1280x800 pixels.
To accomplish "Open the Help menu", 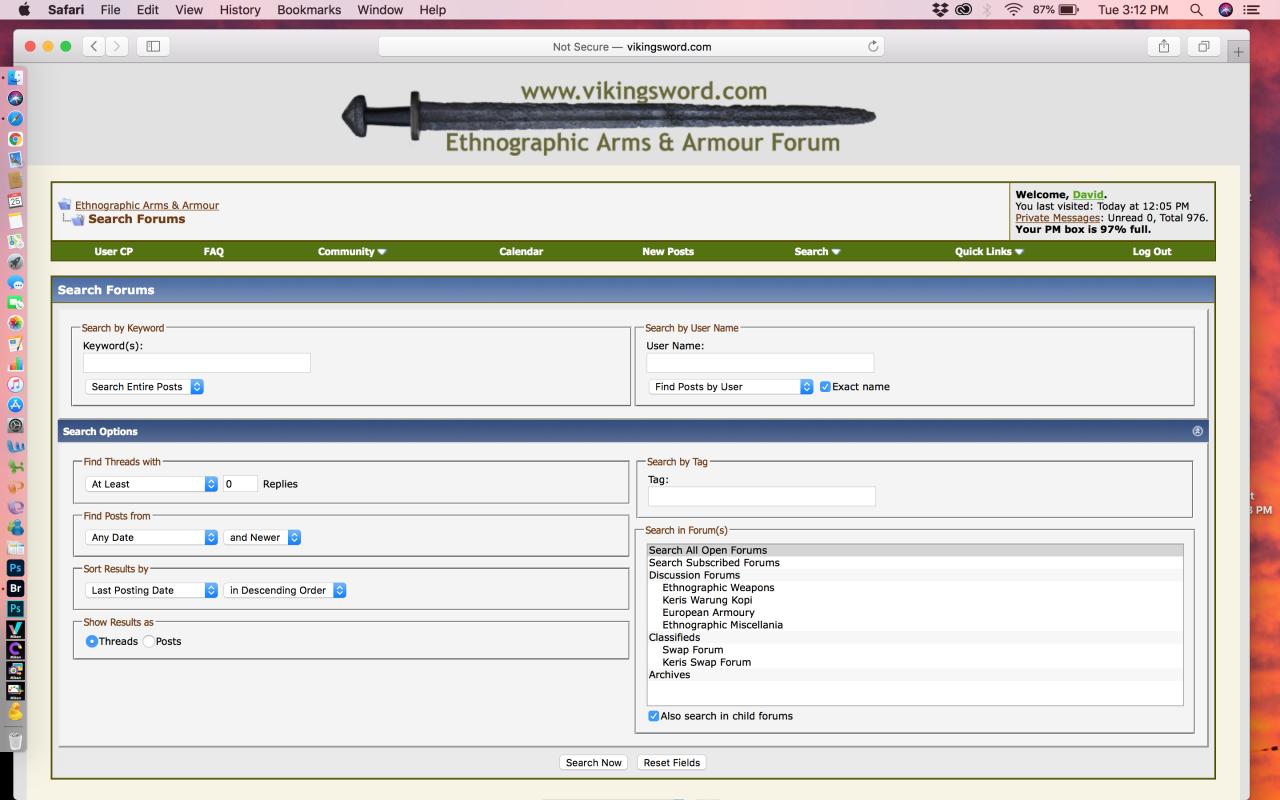I will (433, 10).
